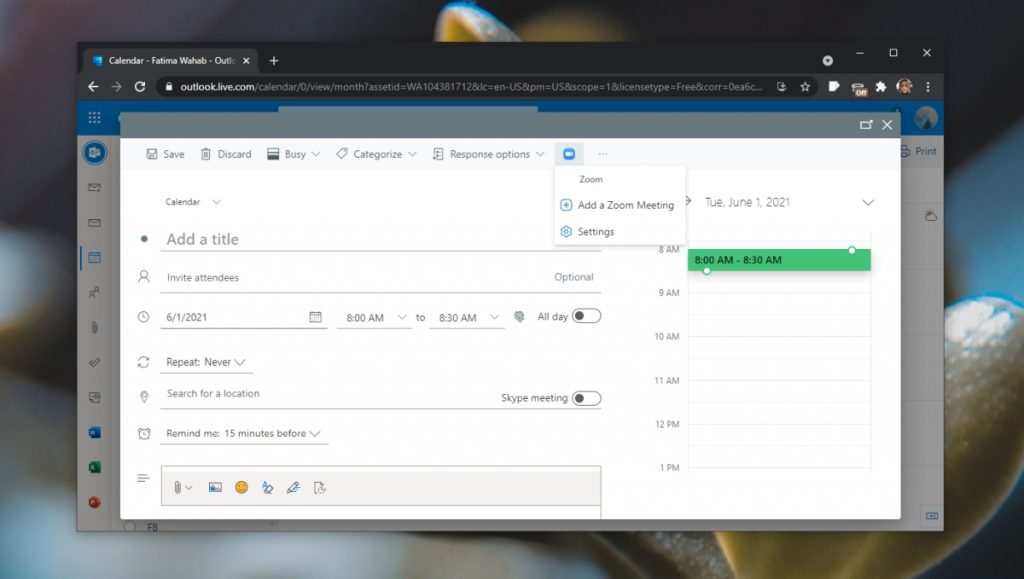Click the Add a title field
The width and height of the screenshot is (1024, 579).
pyautogui.click(x=380, y=239)
